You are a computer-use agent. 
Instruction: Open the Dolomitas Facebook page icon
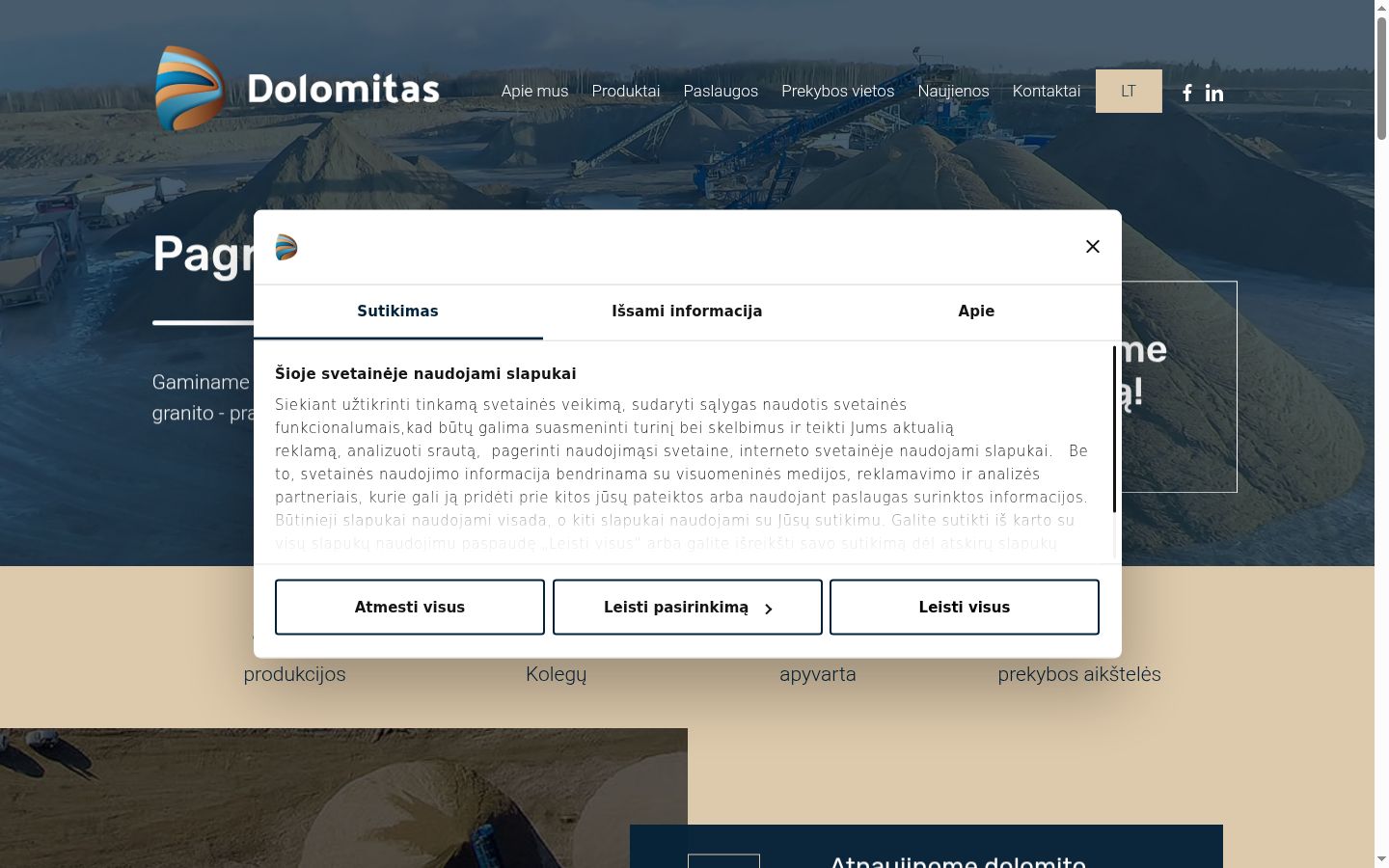[1187, 93]
